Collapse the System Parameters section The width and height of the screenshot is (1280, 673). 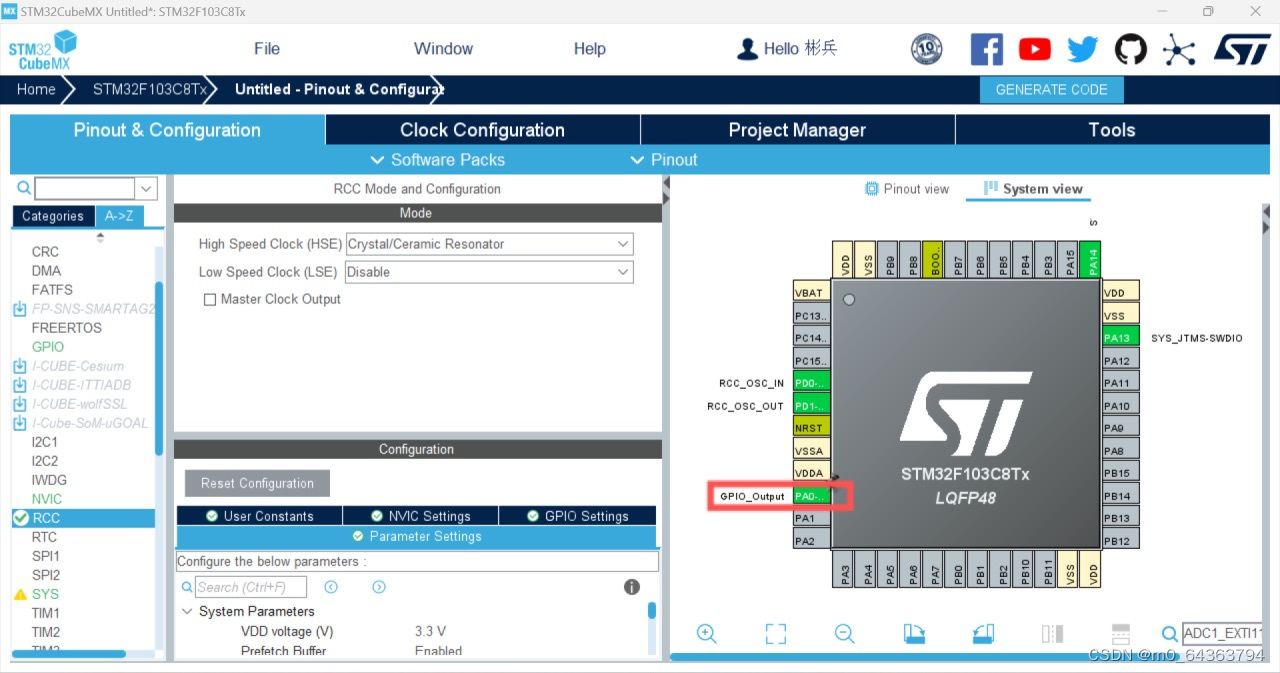click(x=188, y=611)
